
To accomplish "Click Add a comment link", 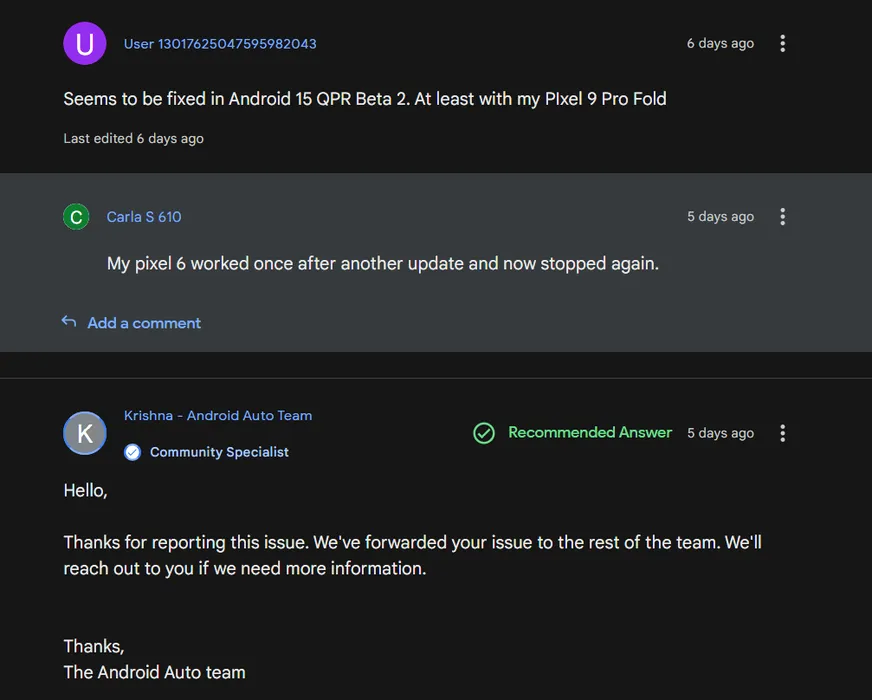I will click(144, 323).
